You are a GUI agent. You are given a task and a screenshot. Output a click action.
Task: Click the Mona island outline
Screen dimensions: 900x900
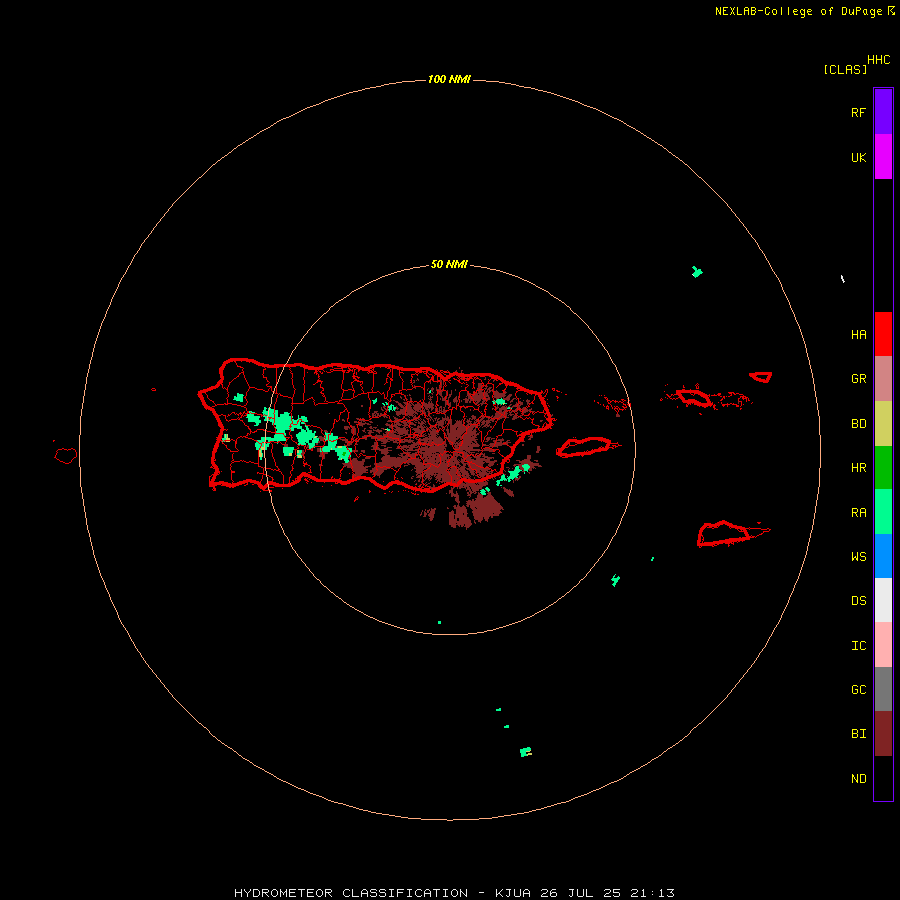65,456
